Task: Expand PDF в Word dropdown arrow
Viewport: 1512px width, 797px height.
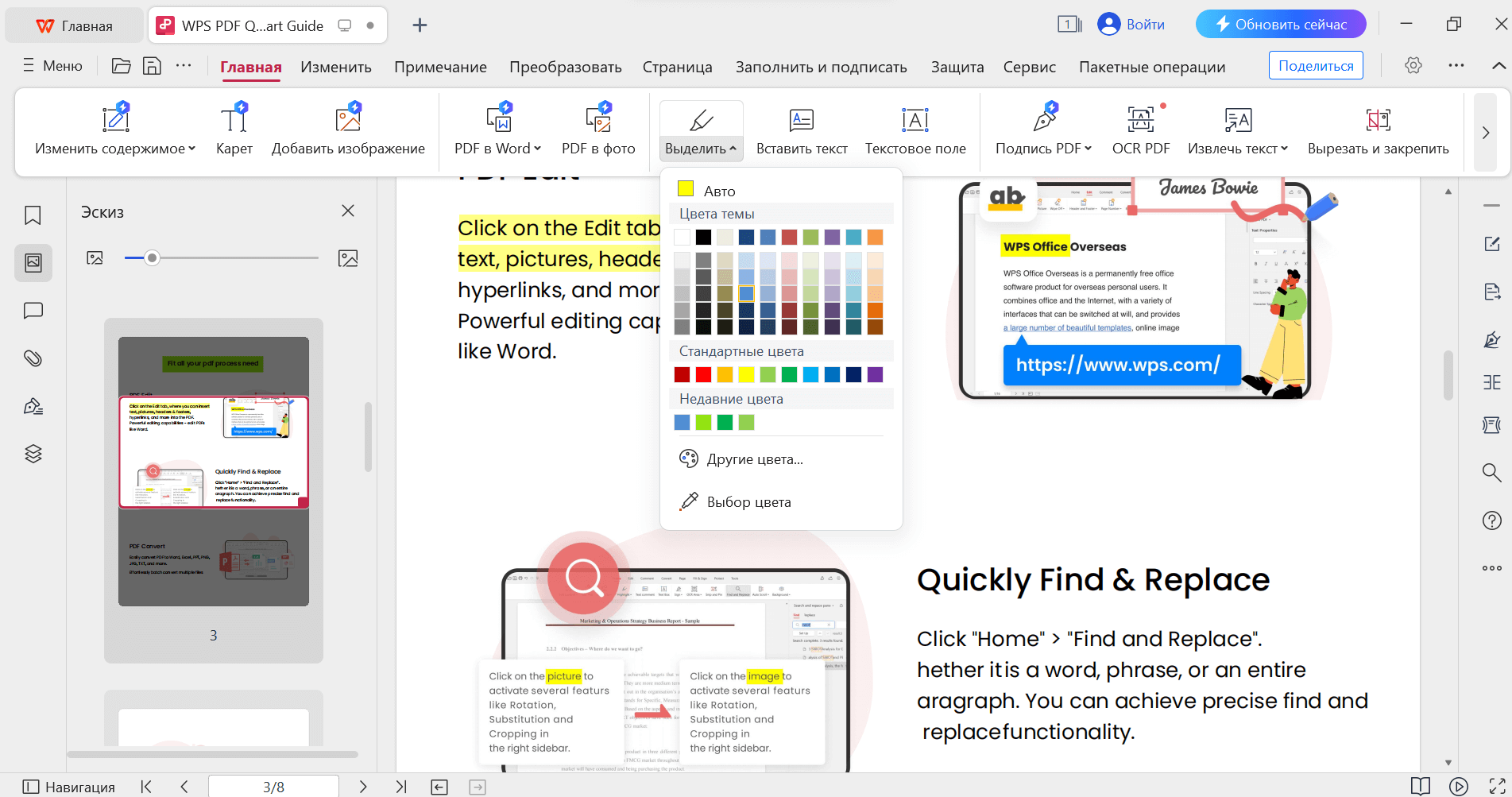Action: click(538, 149)
